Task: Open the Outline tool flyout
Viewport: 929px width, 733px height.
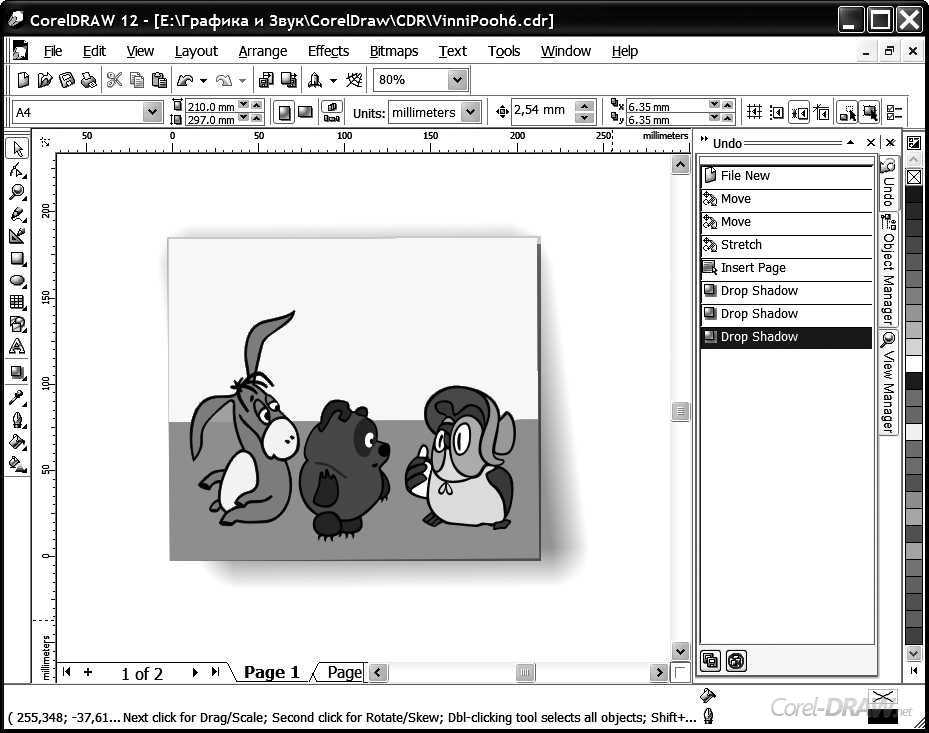Action: pyautogui.click(x=17, y=420)
